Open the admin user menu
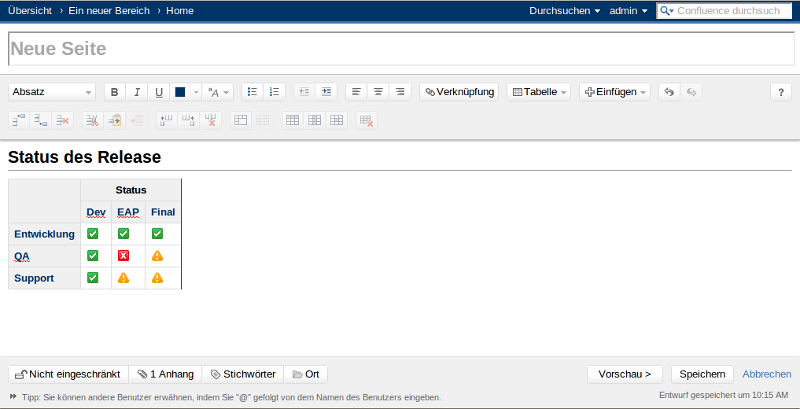Image resolution: width=800 pixels, height=409 pixels. (x=628, y=11)
